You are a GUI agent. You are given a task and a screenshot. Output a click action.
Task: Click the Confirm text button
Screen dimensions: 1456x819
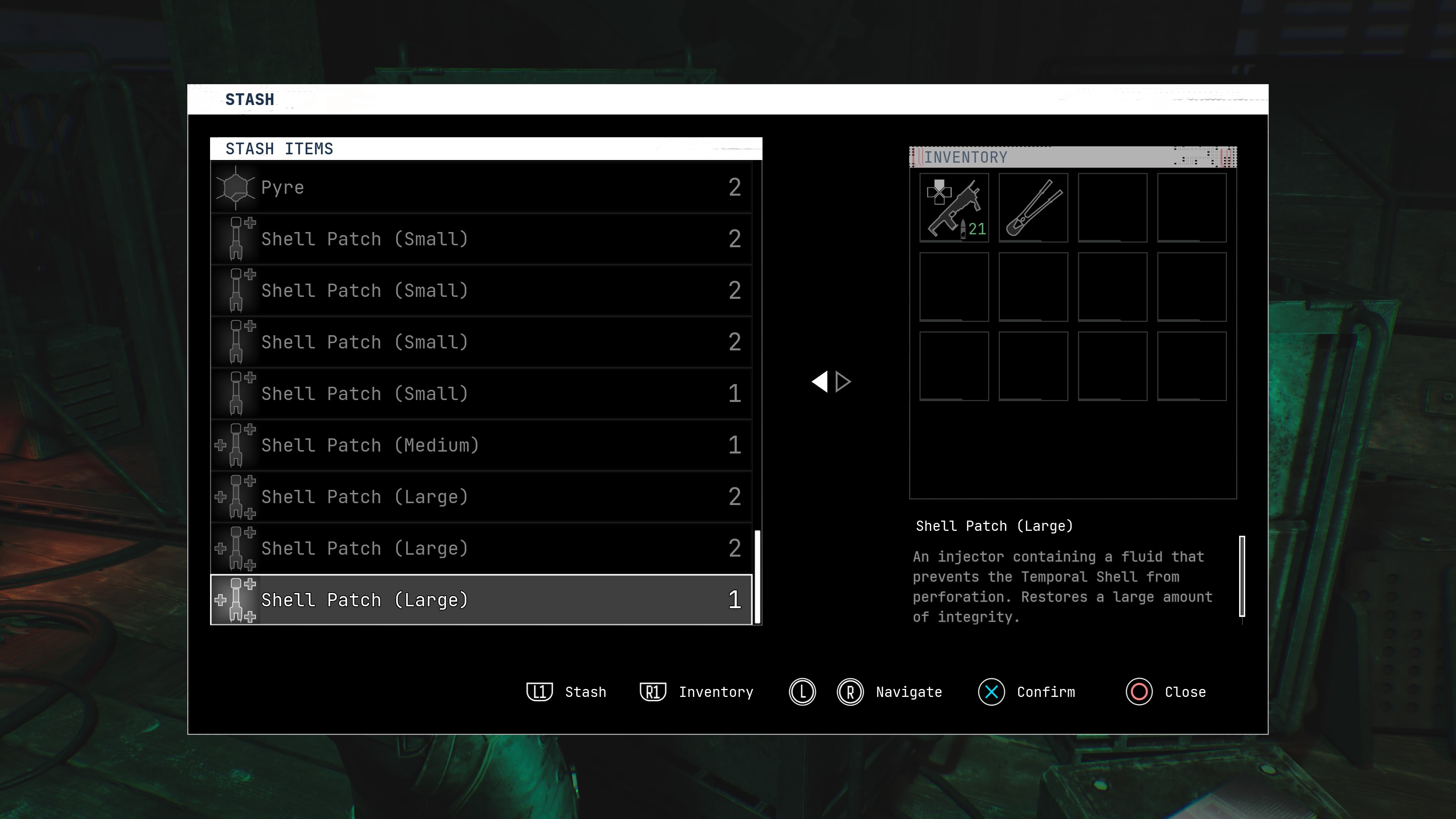coord(1046,692)
